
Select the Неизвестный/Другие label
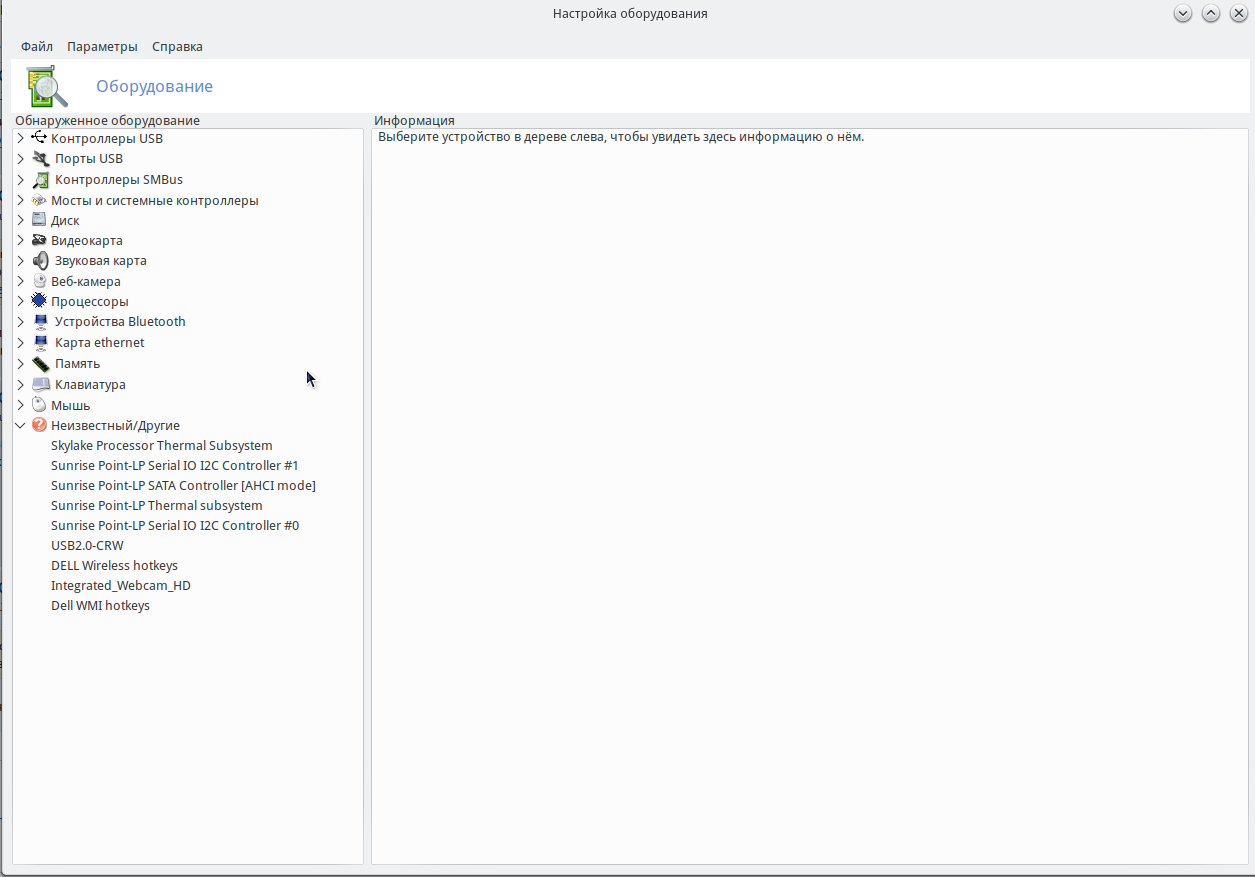coord(116,425)
